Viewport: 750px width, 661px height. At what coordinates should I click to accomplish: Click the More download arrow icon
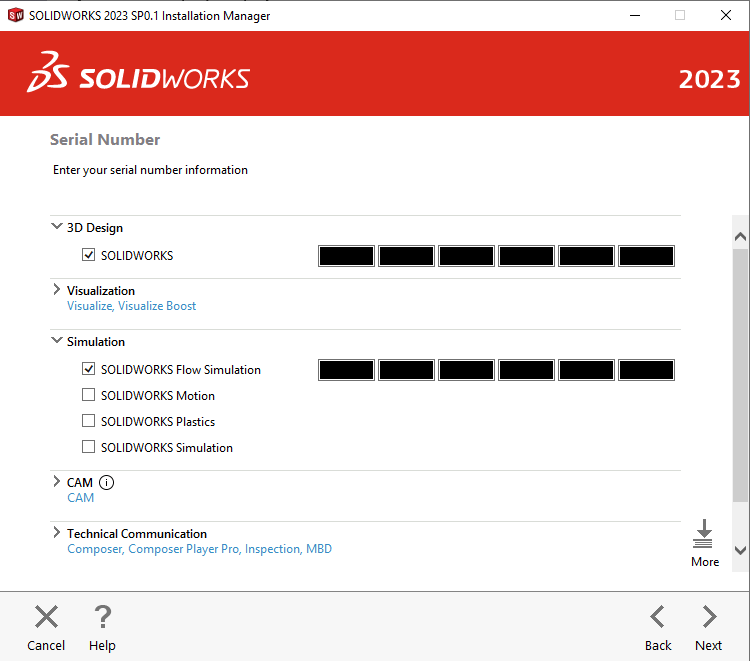coord(704,534)
